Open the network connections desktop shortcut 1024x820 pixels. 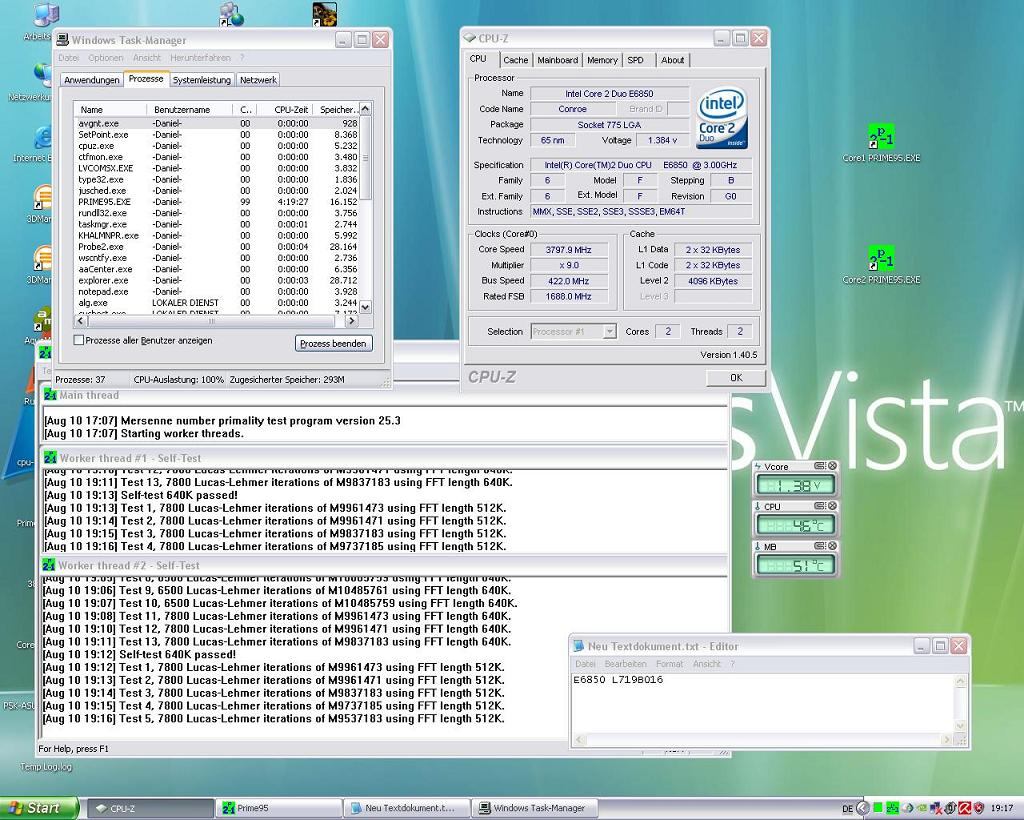tap(231, 14)
